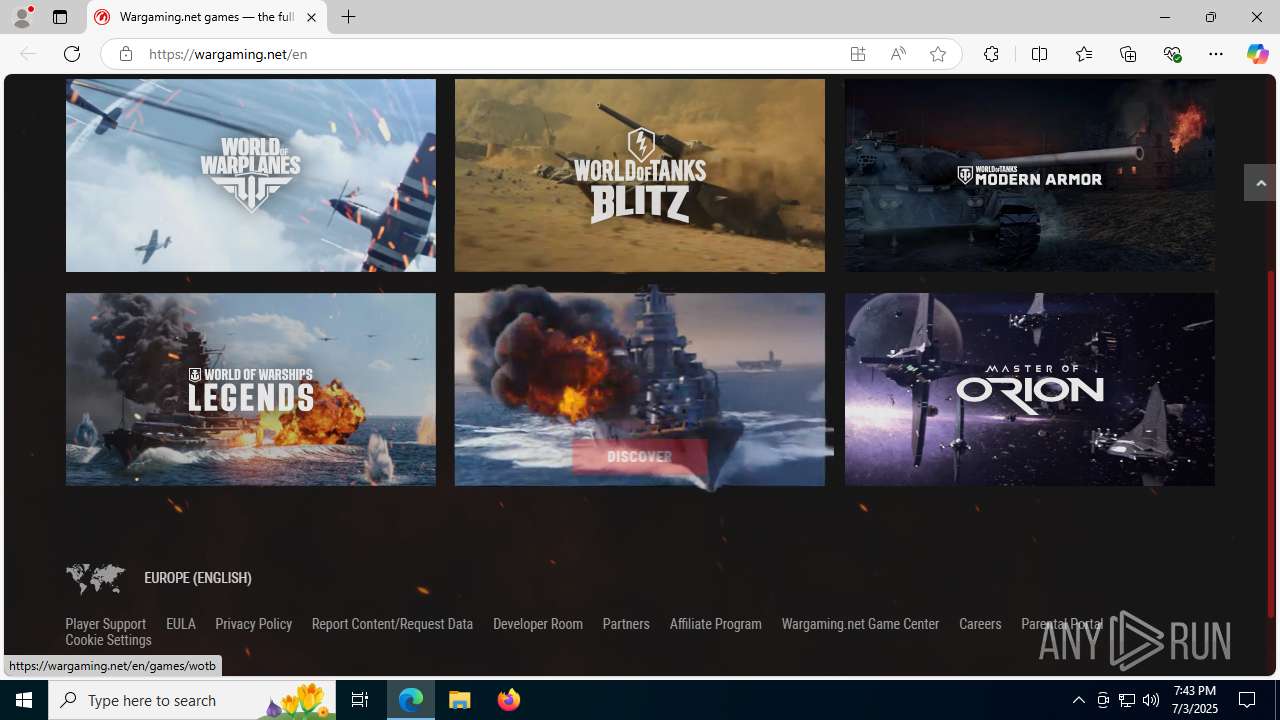Viewport: 1280px width, 720px height.
Task: Add this page to favorites star
Action: click(938, 54)
